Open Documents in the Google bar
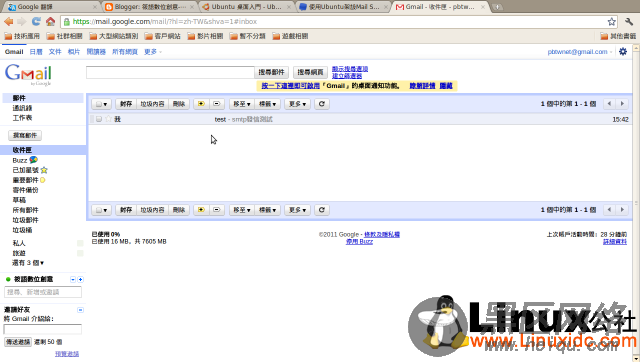The image size is (640, 362). pos(55,52)
